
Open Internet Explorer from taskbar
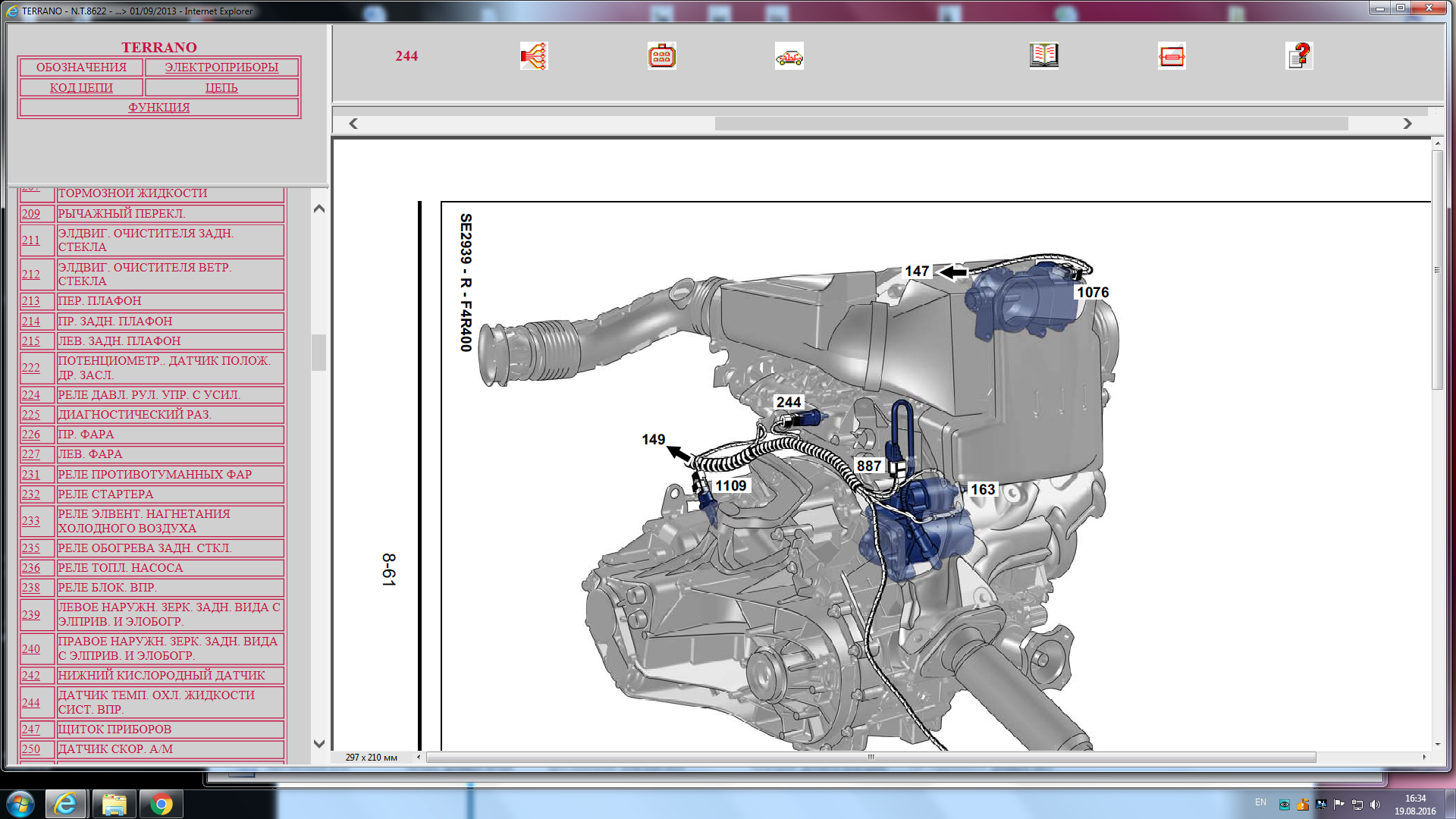(x=66, y=804)
